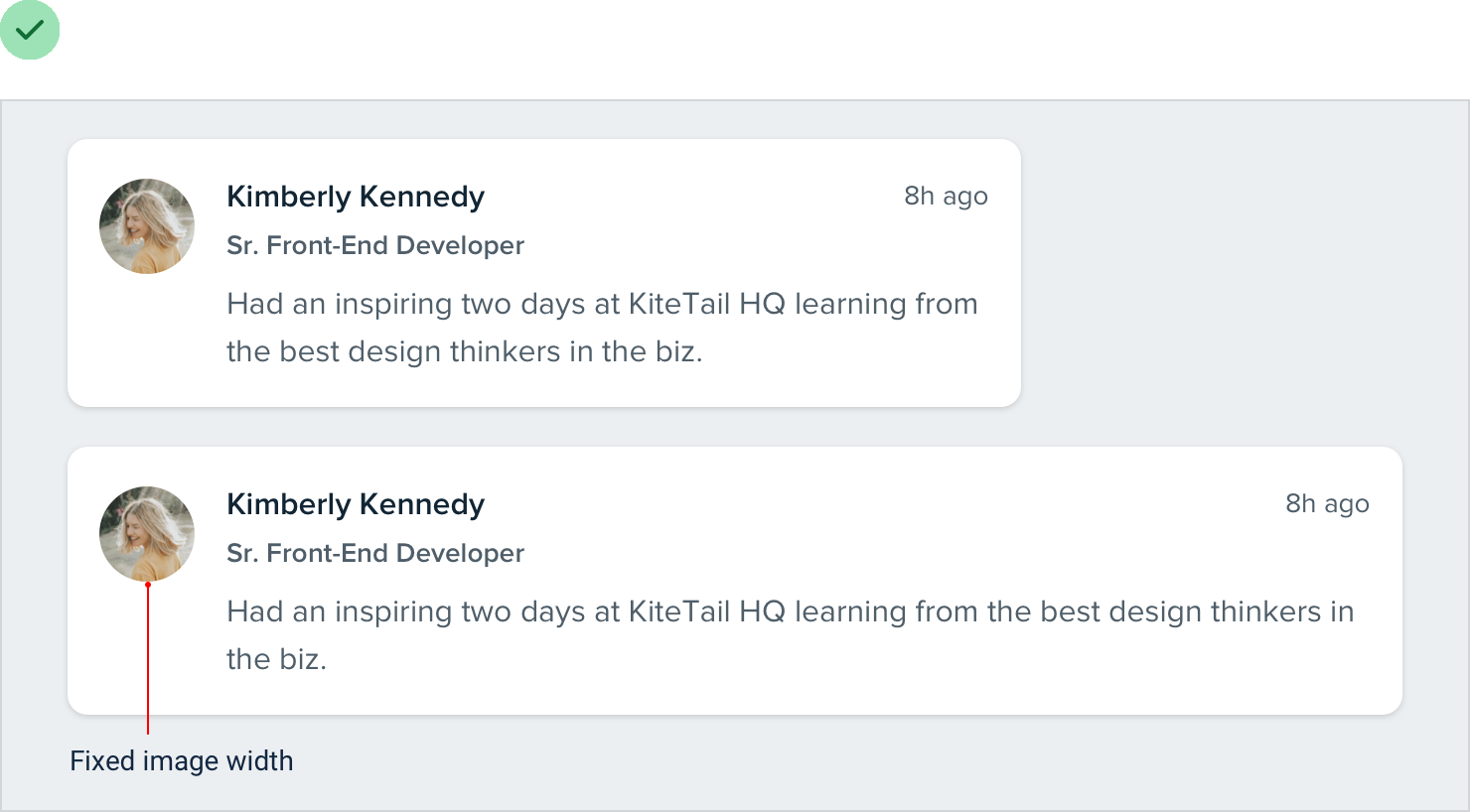Select 'Sr. Front-End Developer' in the top card
1470x812 pixels.
(x=375, y=245)
